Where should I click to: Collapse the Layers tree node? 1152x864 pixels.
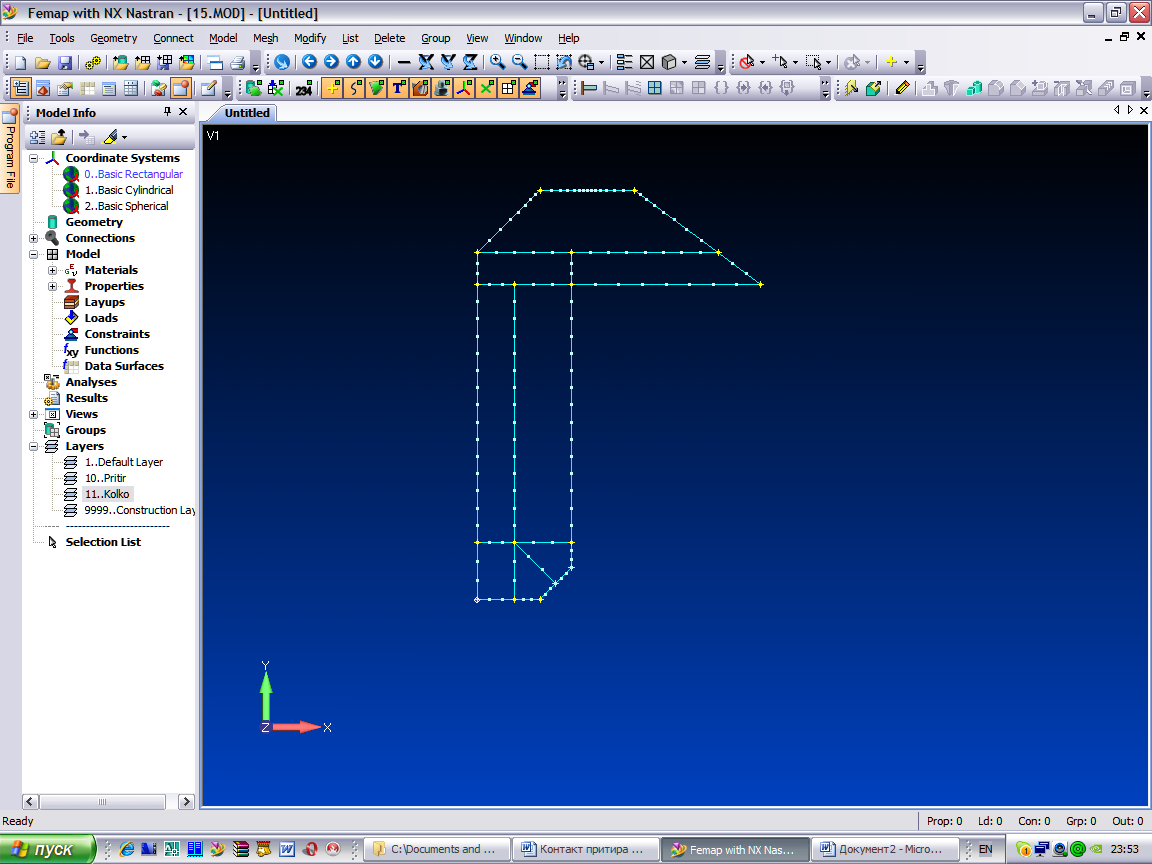33,446
